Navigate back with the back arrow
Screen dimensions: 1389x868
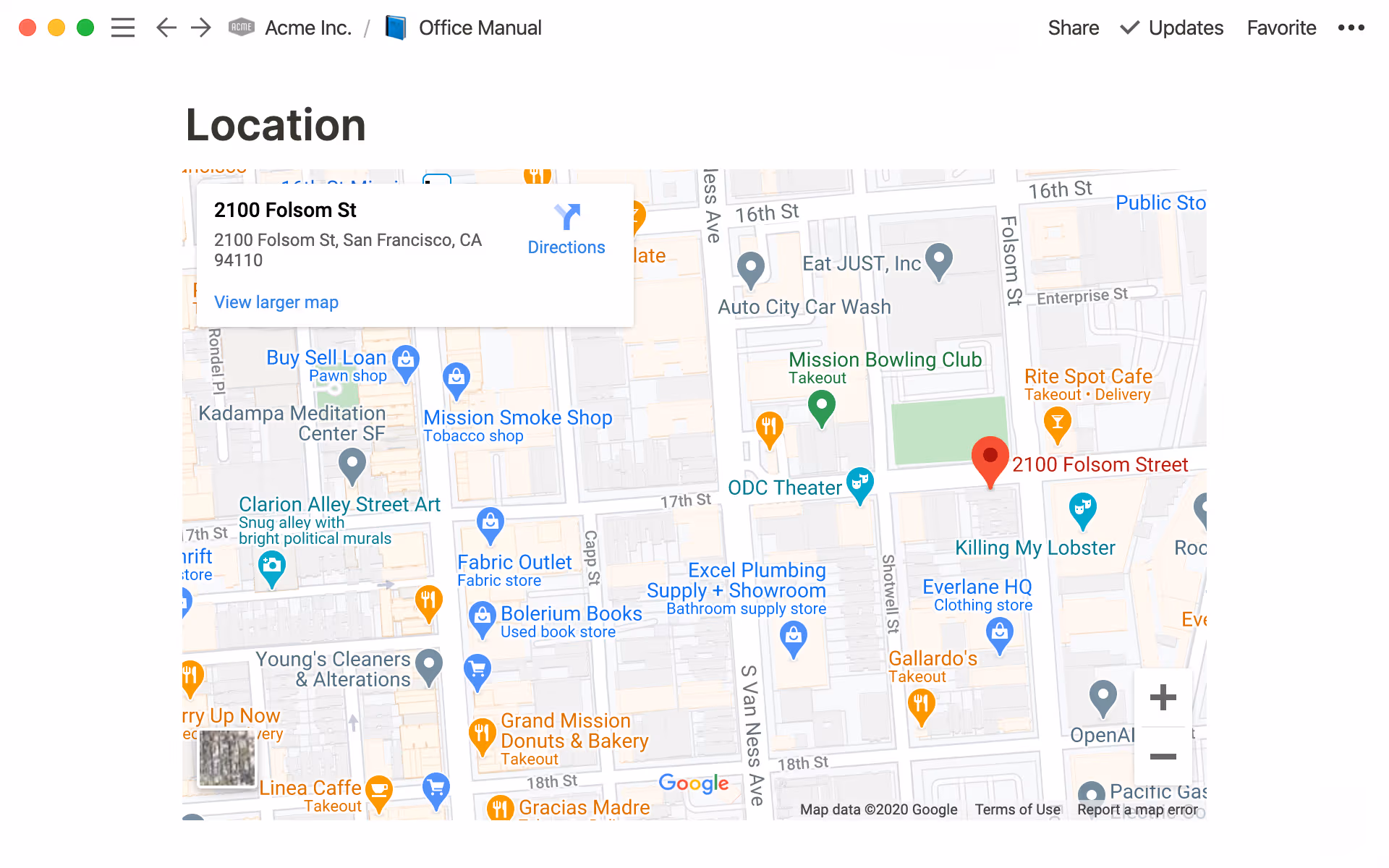coord(166,27)
